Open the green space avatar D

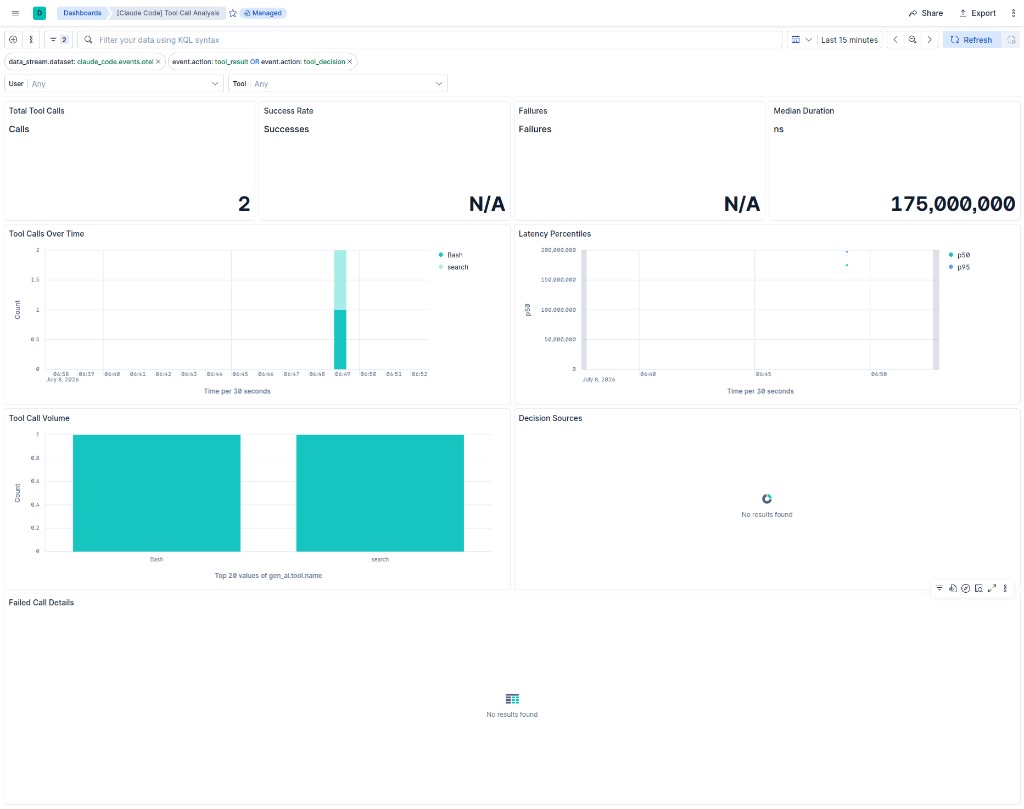[x=39, y=13]
